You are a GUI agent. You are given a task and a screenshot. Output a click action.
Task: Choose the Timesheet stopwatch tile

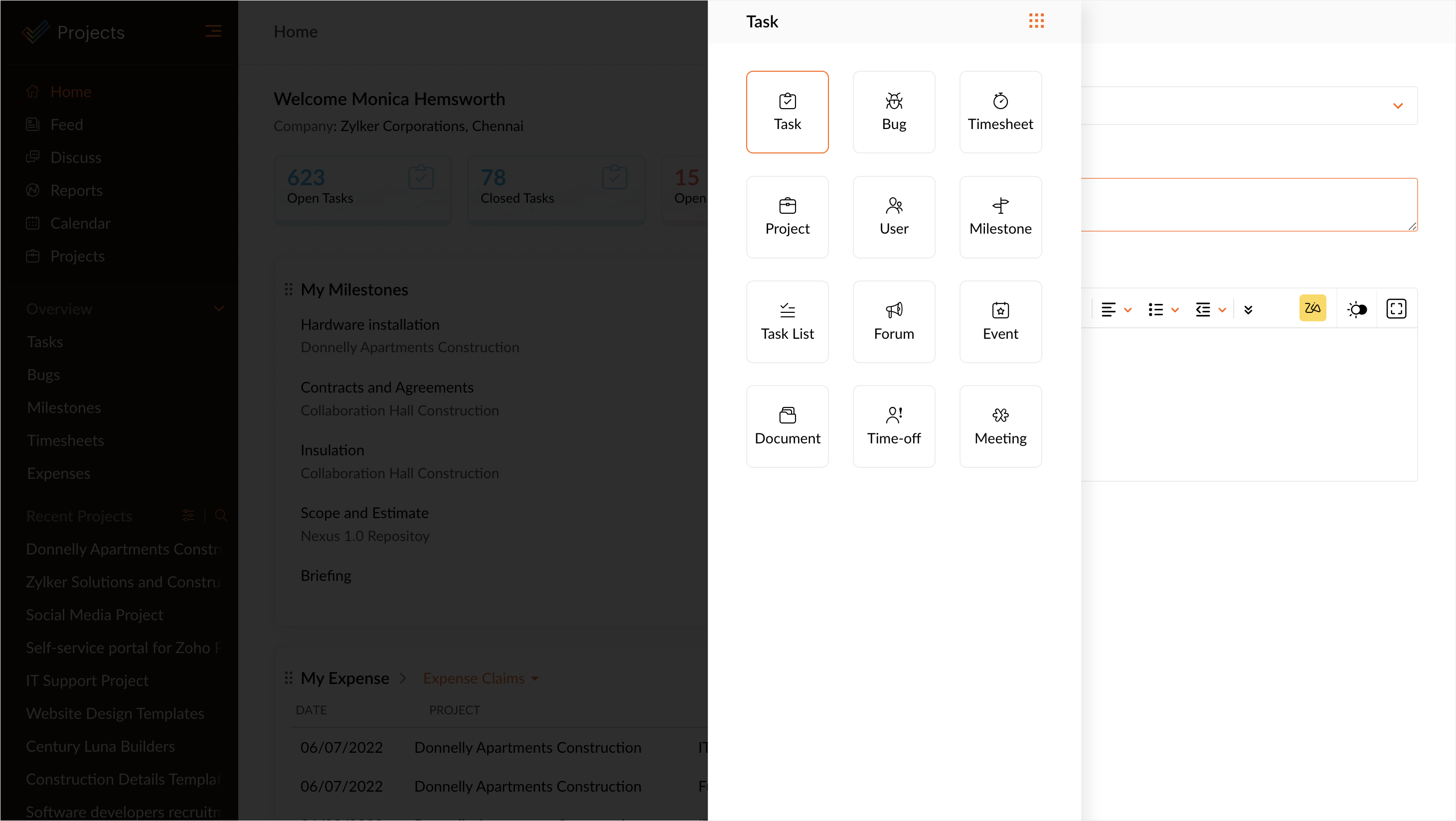(1000, 111)
